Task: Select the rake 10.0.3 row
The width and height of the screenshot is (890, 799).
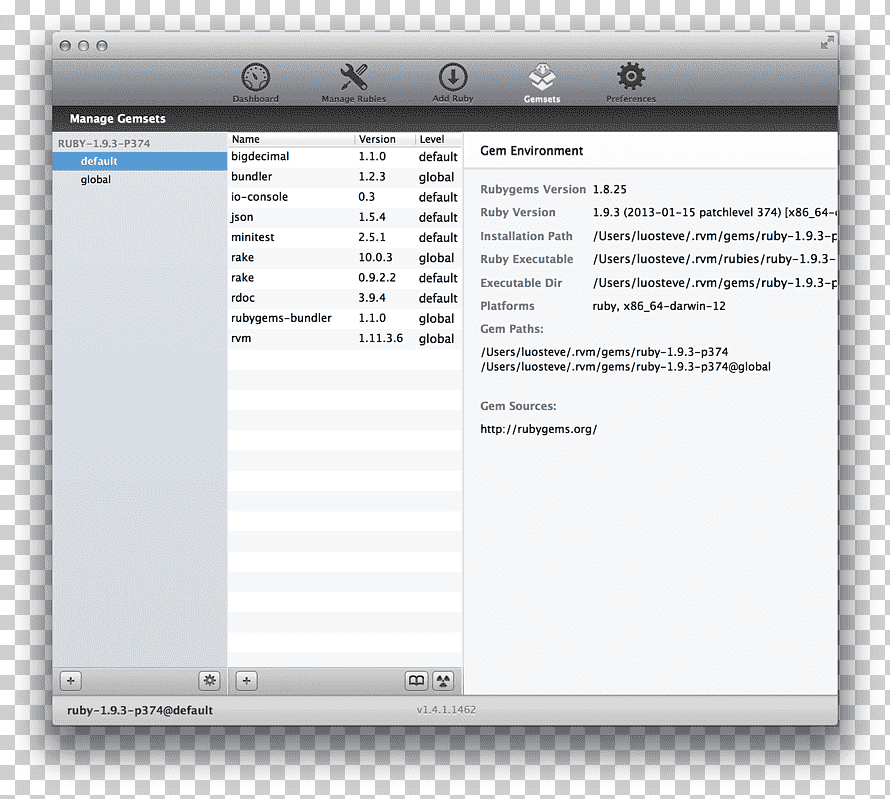Action: (x=345, y=258)
